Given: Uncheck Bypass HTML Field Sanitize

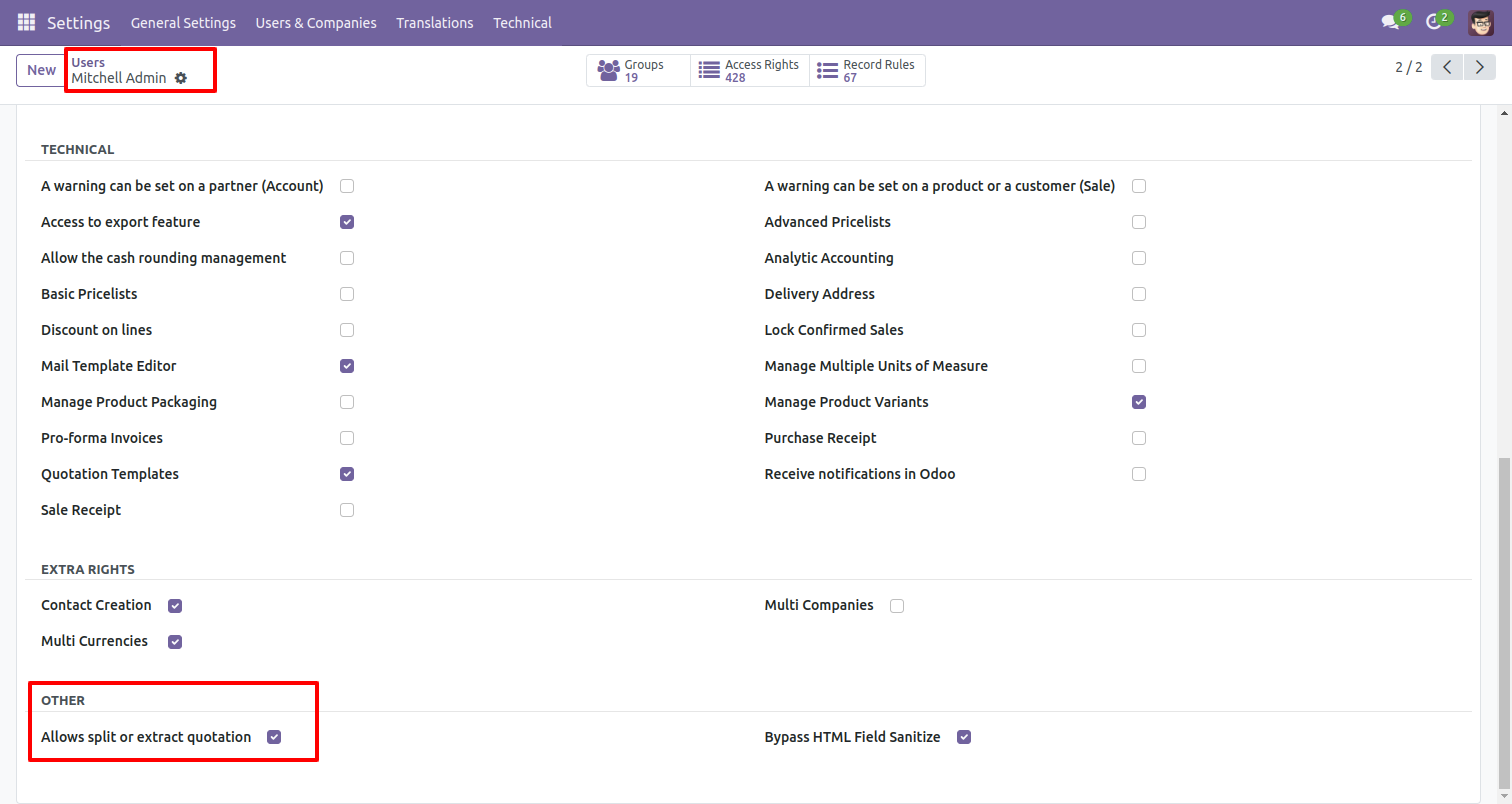Looking at the screenshot, I should tap(964, 737).
